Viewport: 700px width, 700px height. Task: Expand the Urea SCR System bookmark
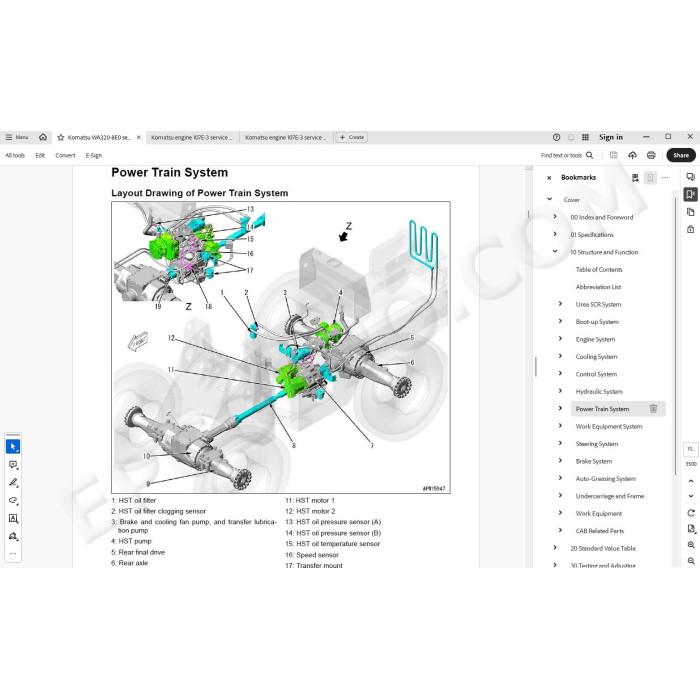pos(560,304)
